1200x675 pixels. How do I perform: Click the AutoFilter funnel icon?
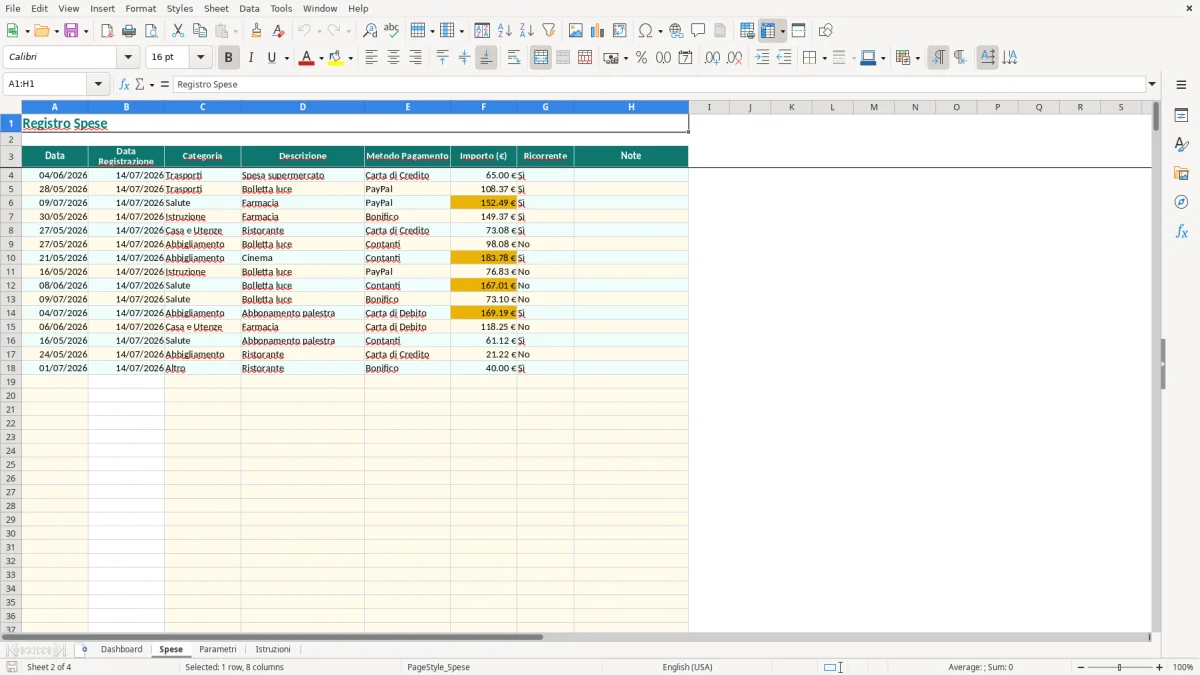coord(549,31)
